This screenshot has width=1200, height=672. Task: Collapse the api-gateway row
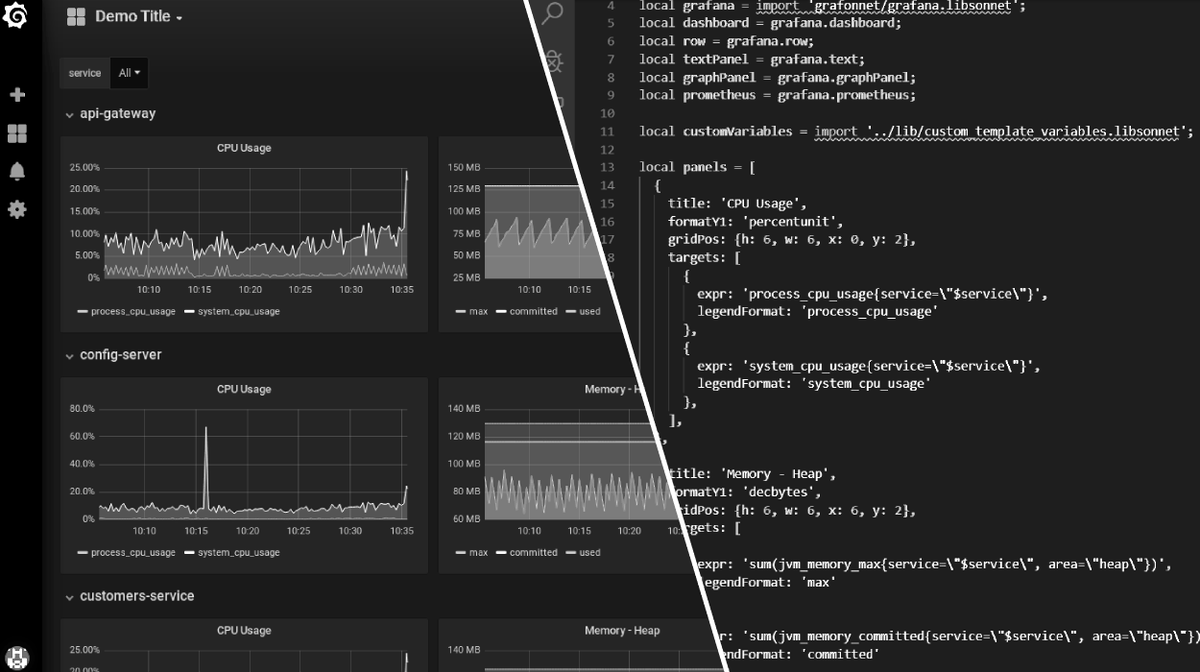coord(111,114)
